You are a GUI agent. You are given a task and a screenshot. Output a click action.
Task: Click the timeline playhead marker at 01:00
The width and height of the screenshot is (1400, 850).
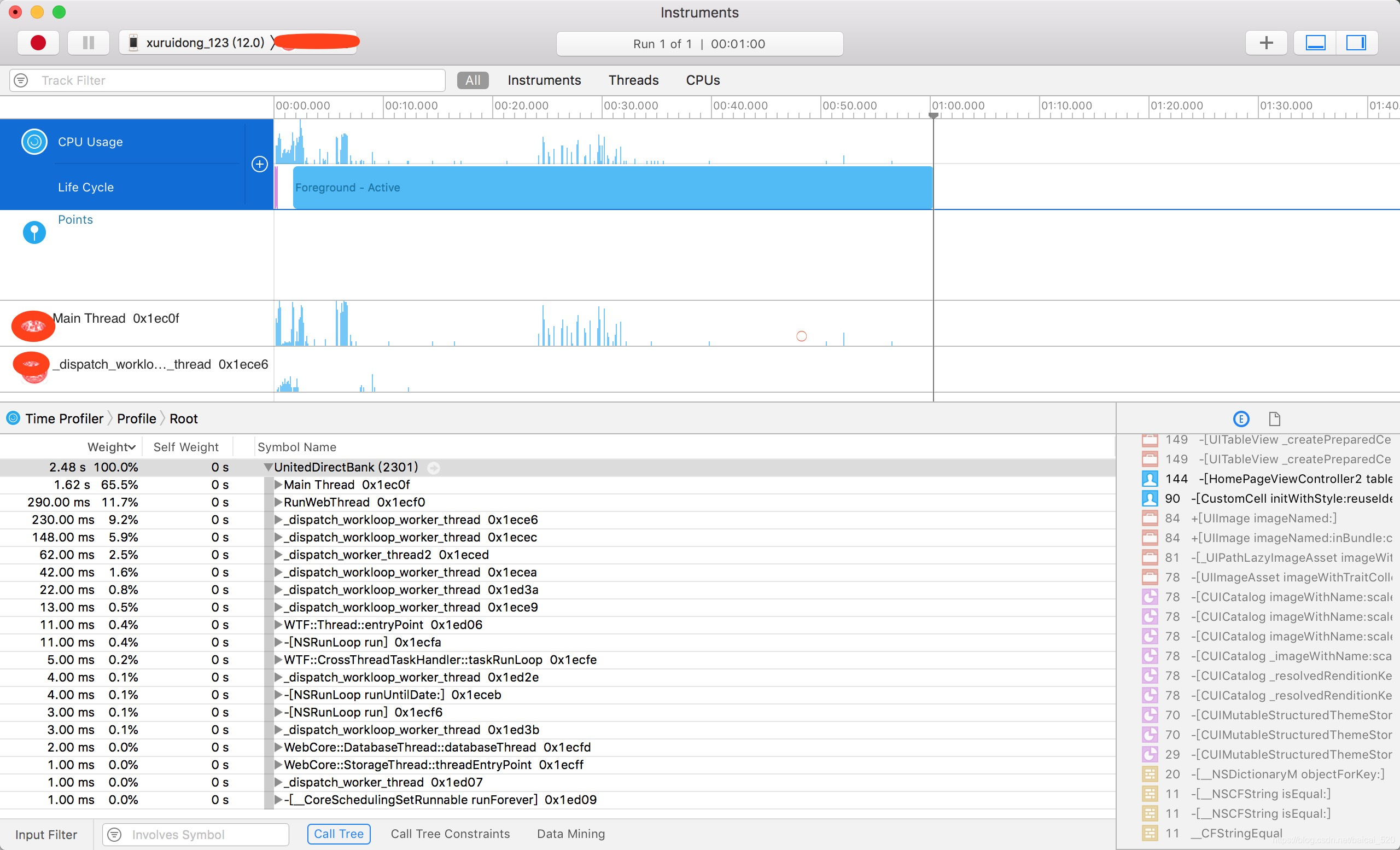coord(933,115)
